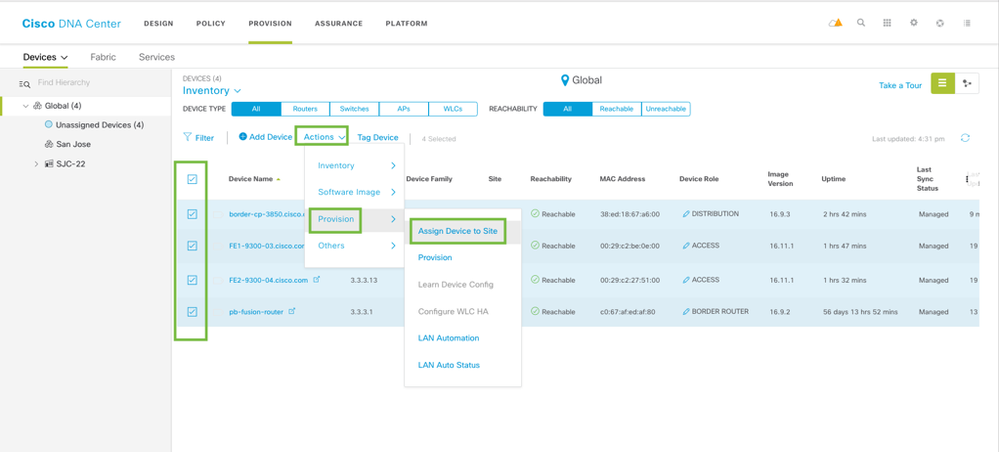Open FE2-9300-04.cisco.com external link icon

317,280
